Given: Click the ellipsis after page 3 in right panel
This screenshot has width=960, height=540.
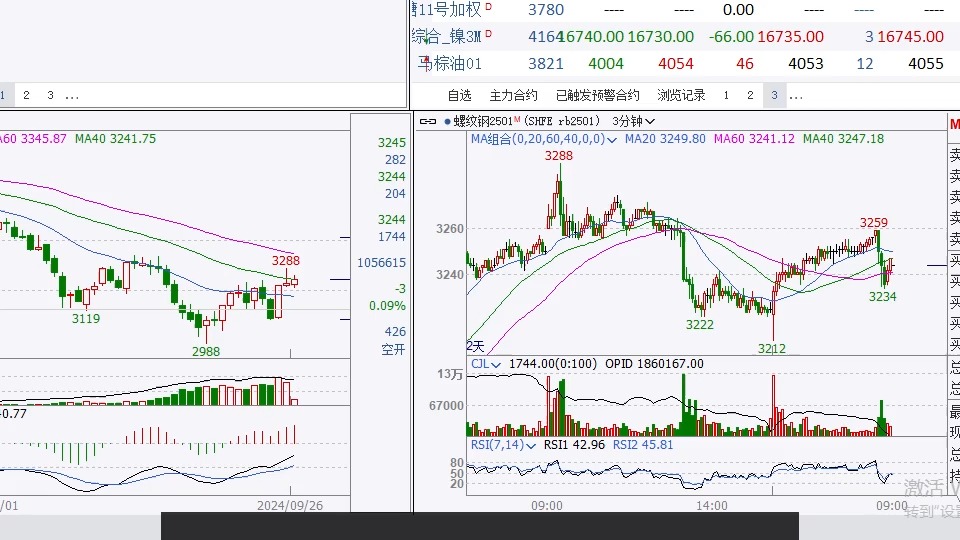Looking at the screenshot, I should pos(796,96).
